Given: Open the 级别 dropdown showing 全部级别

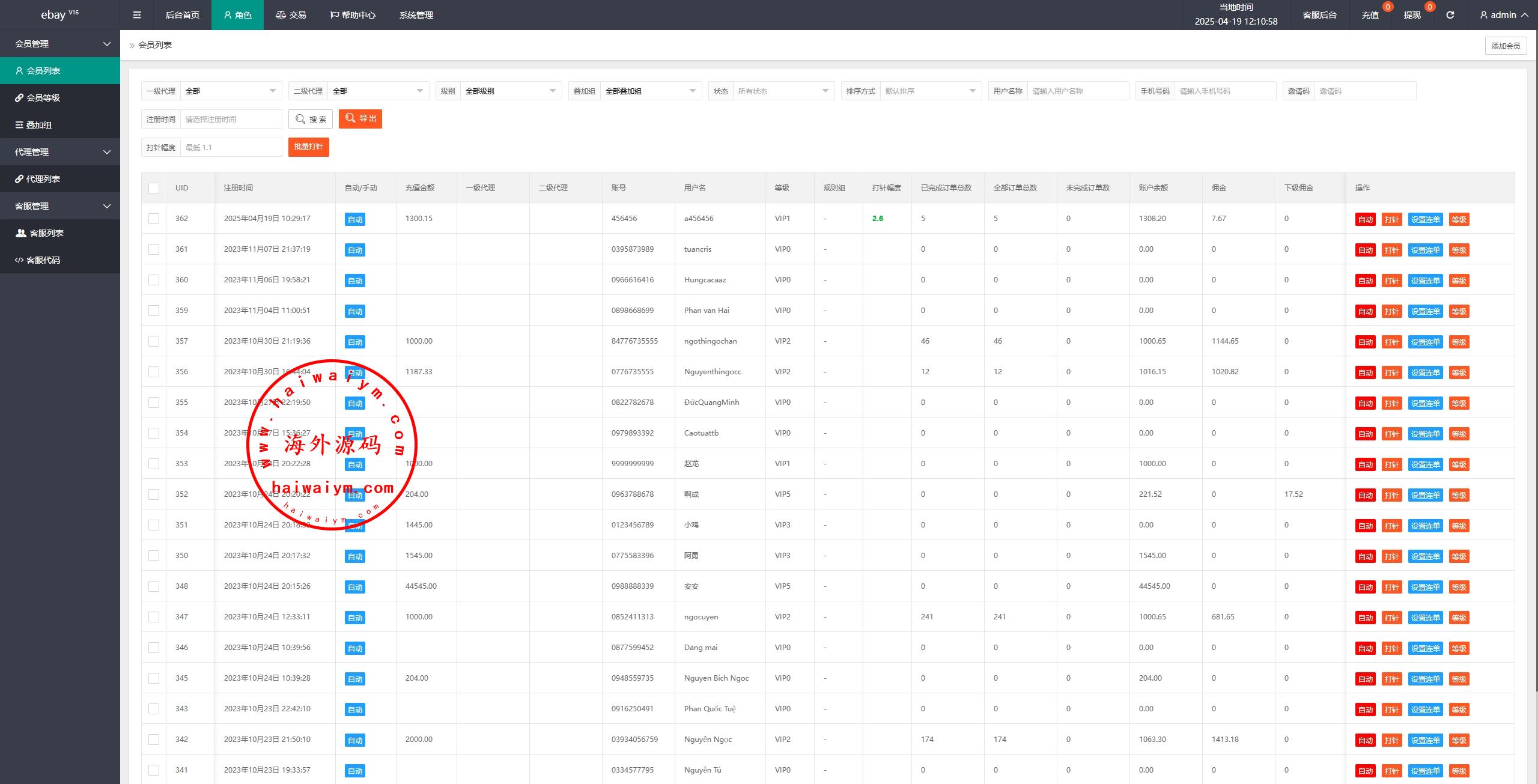Looking at the screenshot, I should click(509, 91).
